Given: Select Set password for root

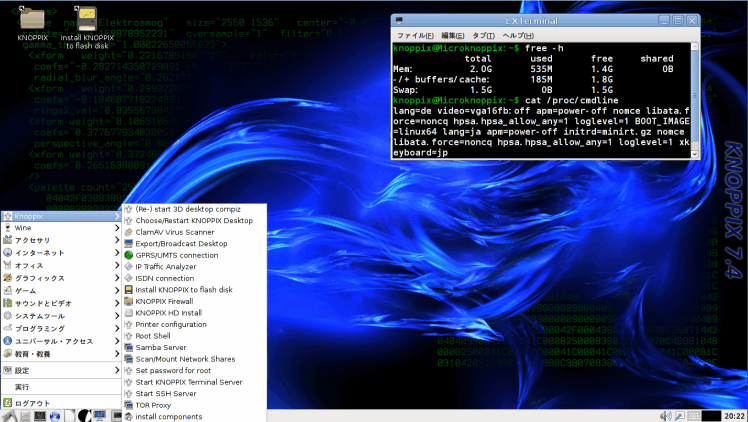Looking at the screenshot, I should point(195,371).
